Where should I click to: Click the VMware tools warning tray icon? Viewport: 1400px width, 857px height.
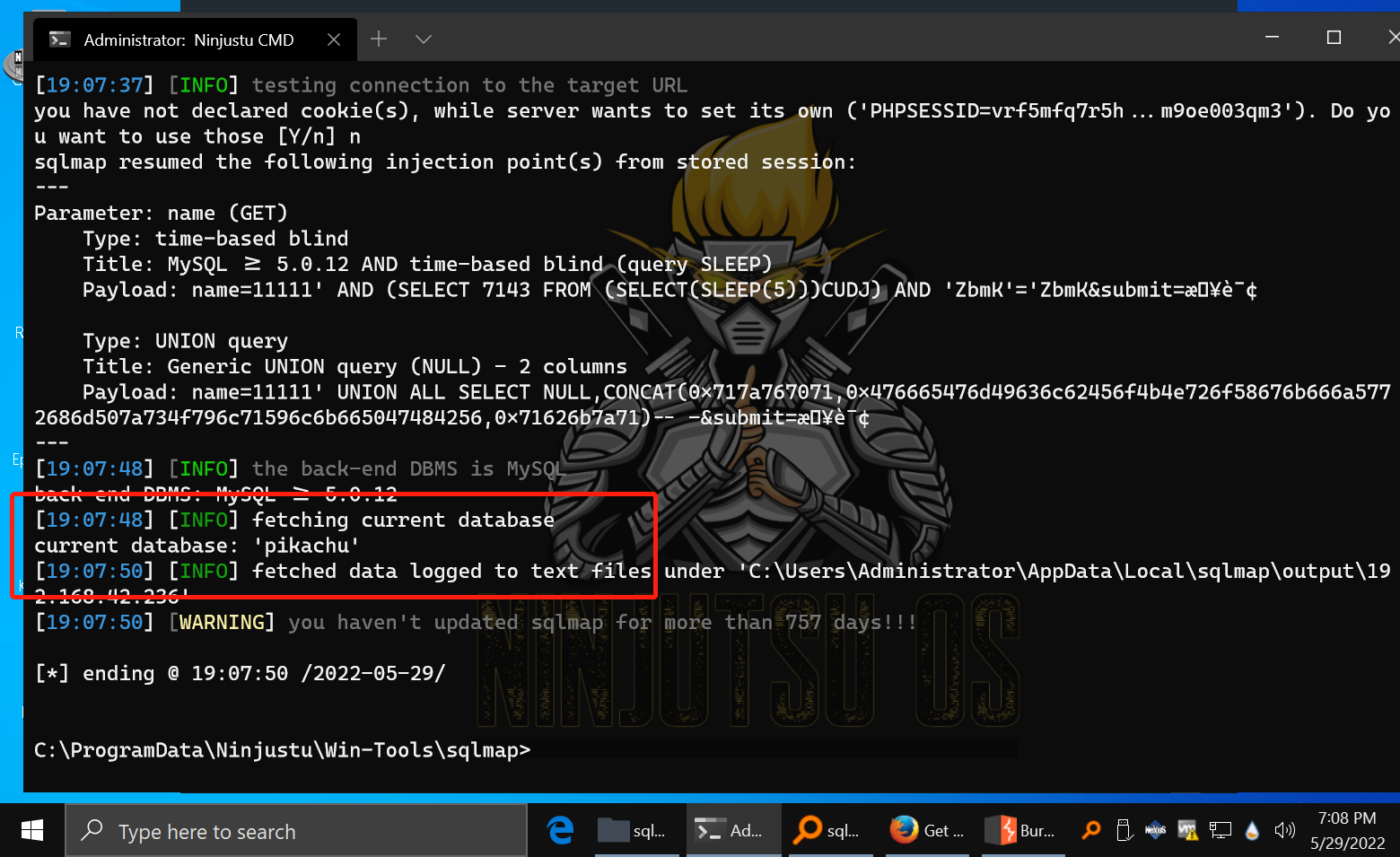tap(1187, 831)
